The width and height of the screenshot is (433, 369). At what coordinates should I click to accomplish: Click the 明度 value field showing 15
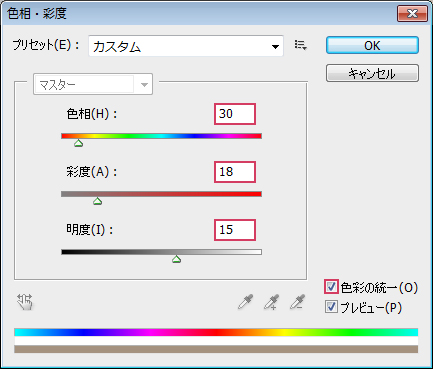(x=235, y=230)
